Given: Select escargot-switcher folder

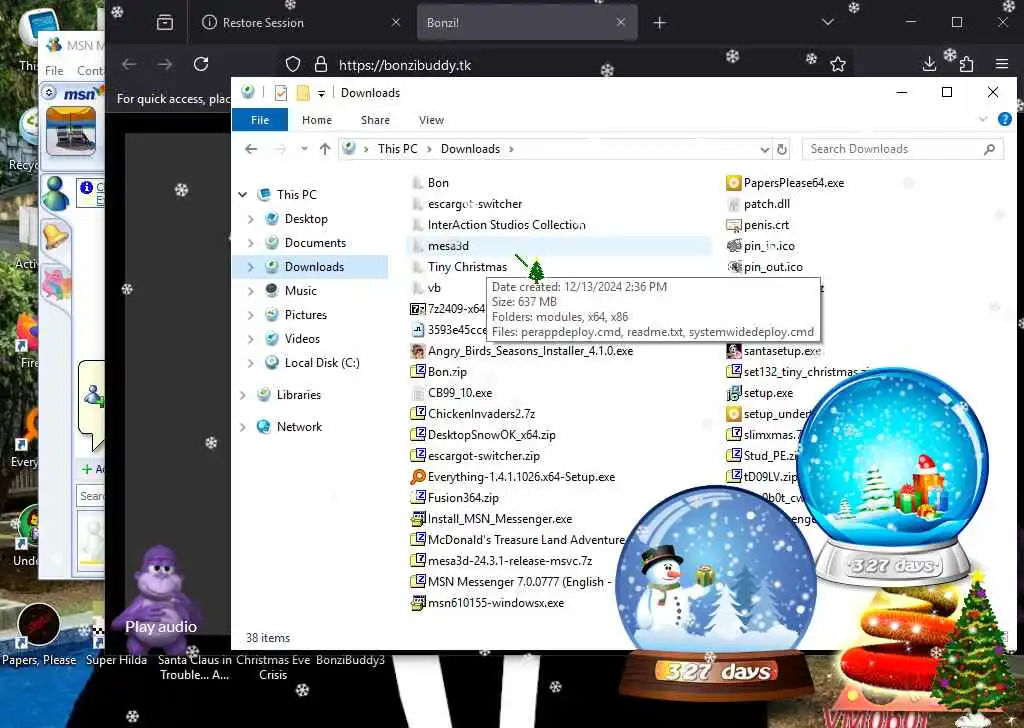Looking at the screenshot, I should [475, 204].
